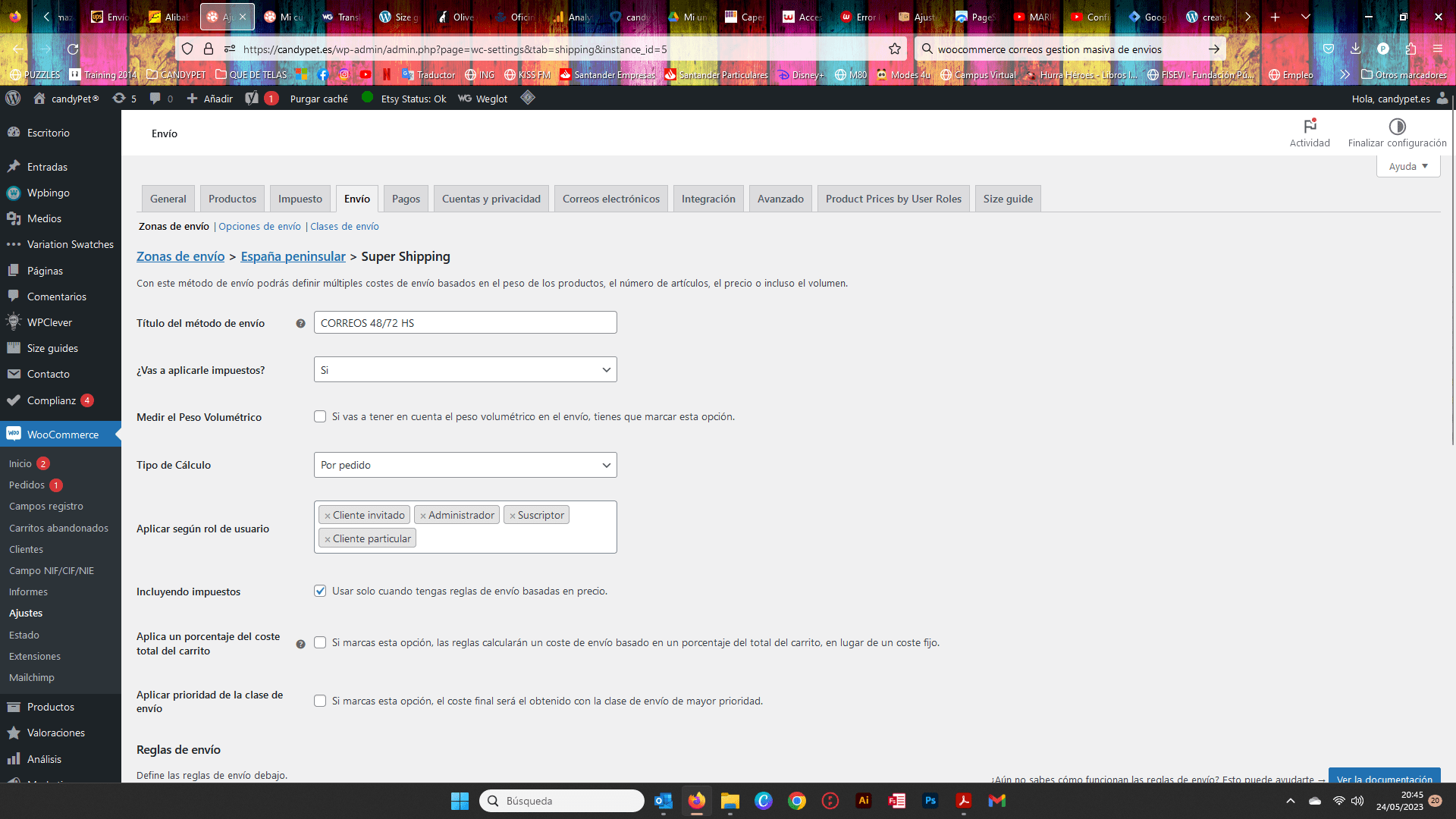This screenshot has width=1456, height=819.
Task: Remove Suscriptor role tag
Action: 513,516
